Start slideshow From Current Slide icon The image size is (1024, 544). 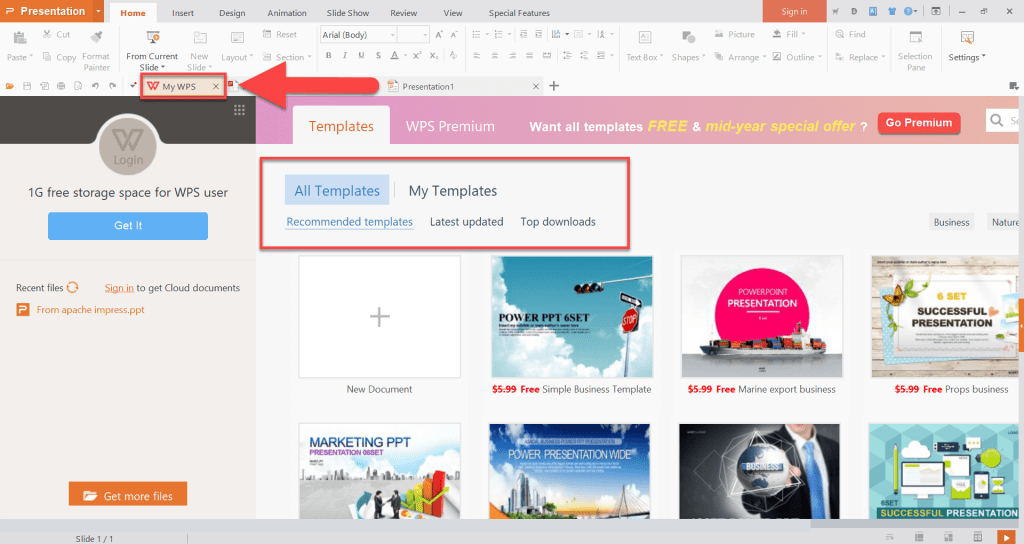(x=153, y=38)
